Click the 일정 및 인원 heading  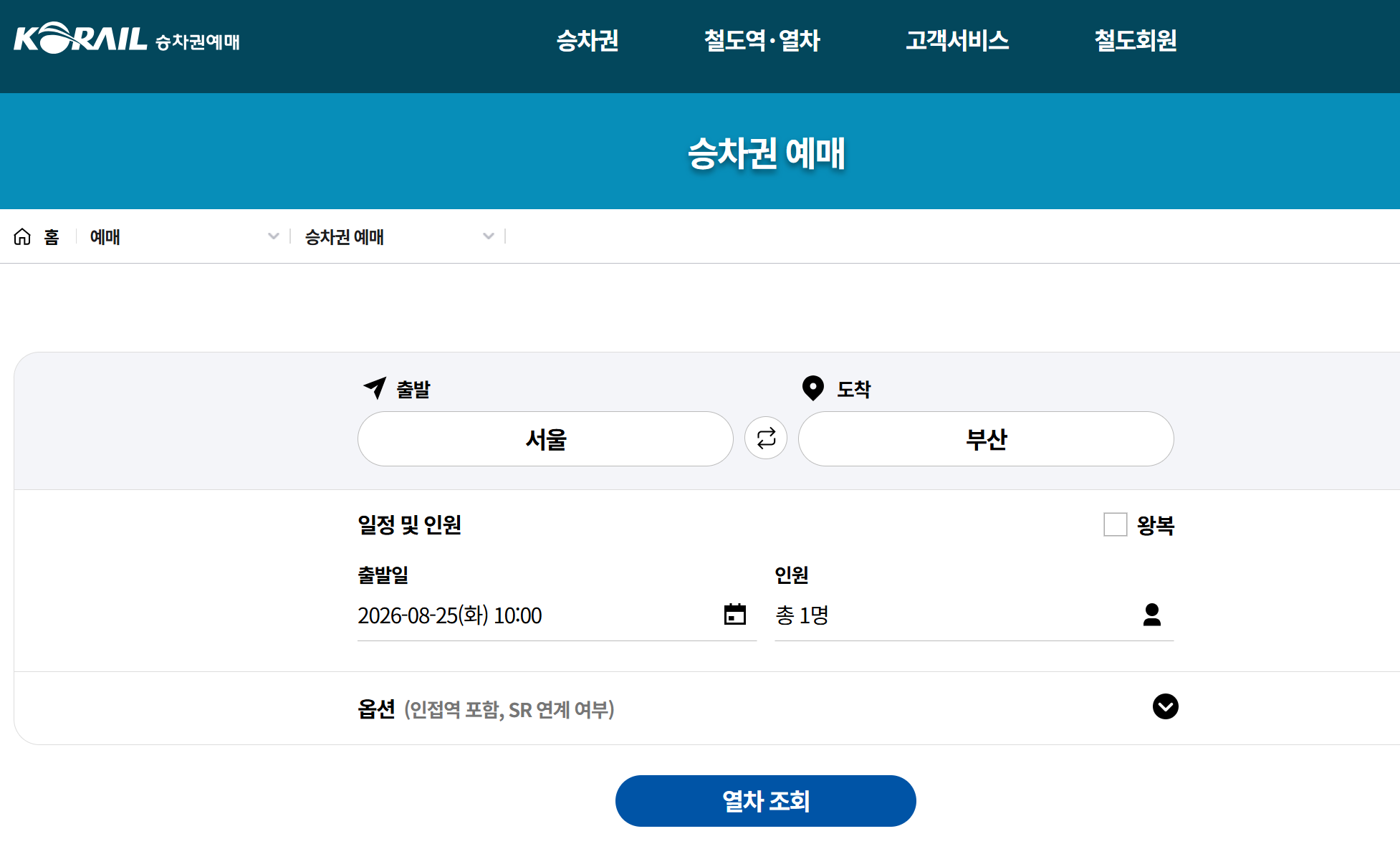pos(409,524)
